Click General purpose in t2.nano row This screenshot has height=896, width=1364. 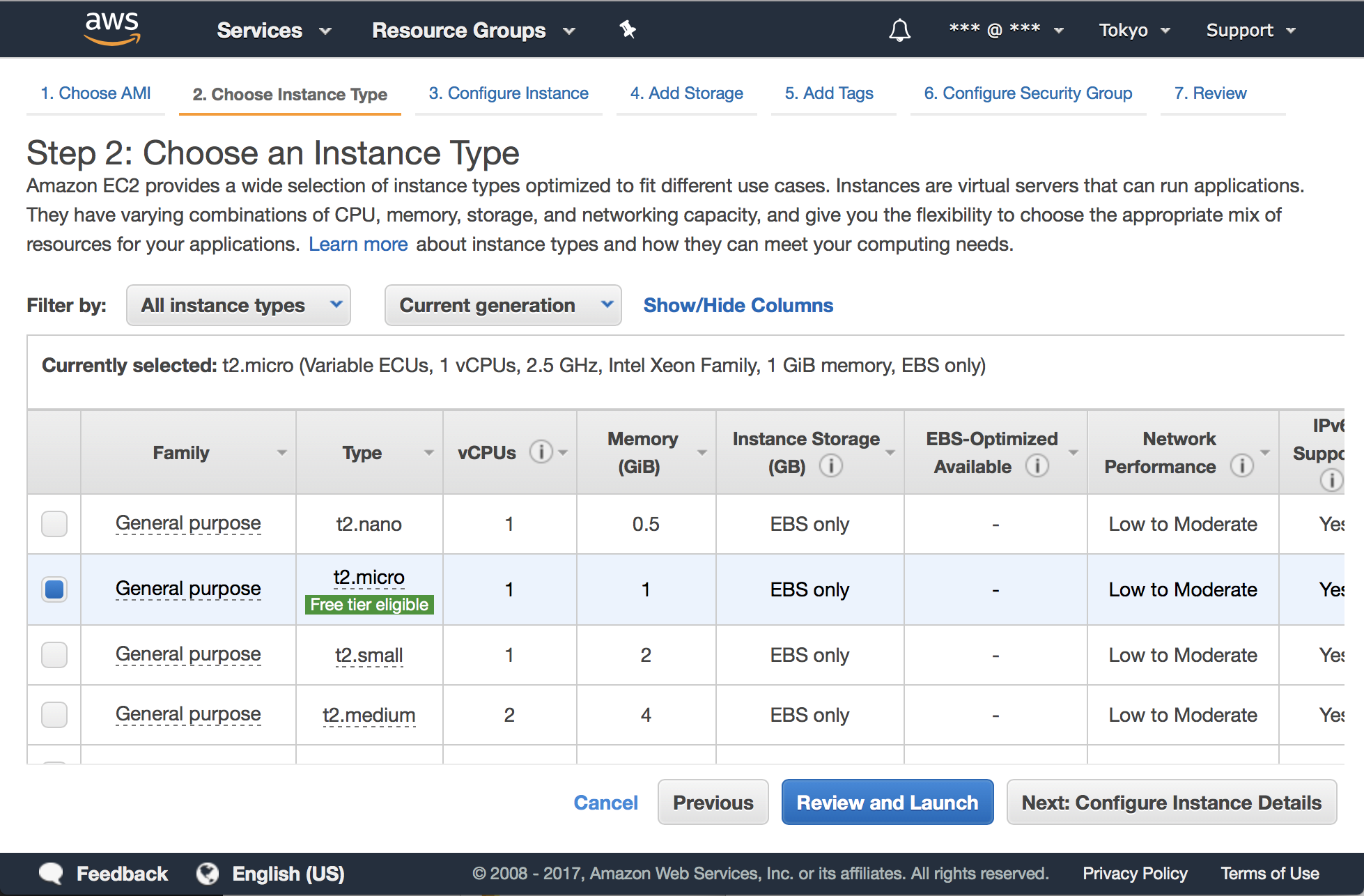point(188,523)
